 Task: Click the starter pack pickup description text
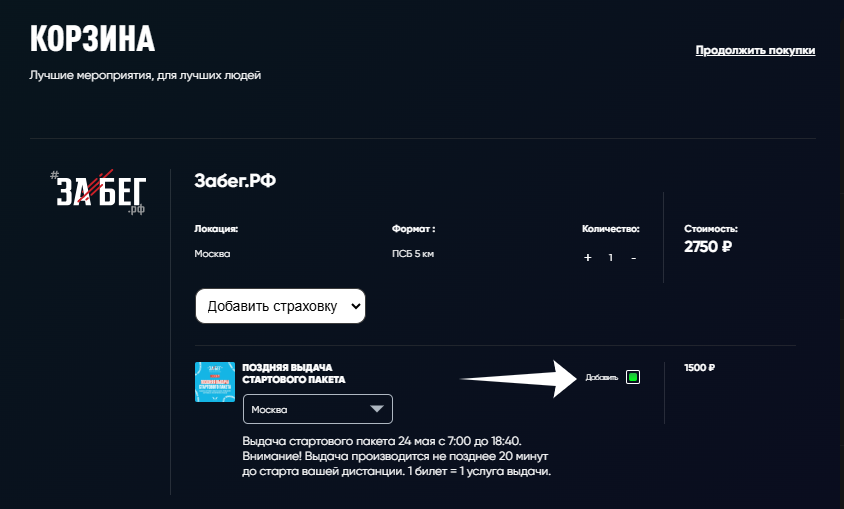click(x=397, y=456)
